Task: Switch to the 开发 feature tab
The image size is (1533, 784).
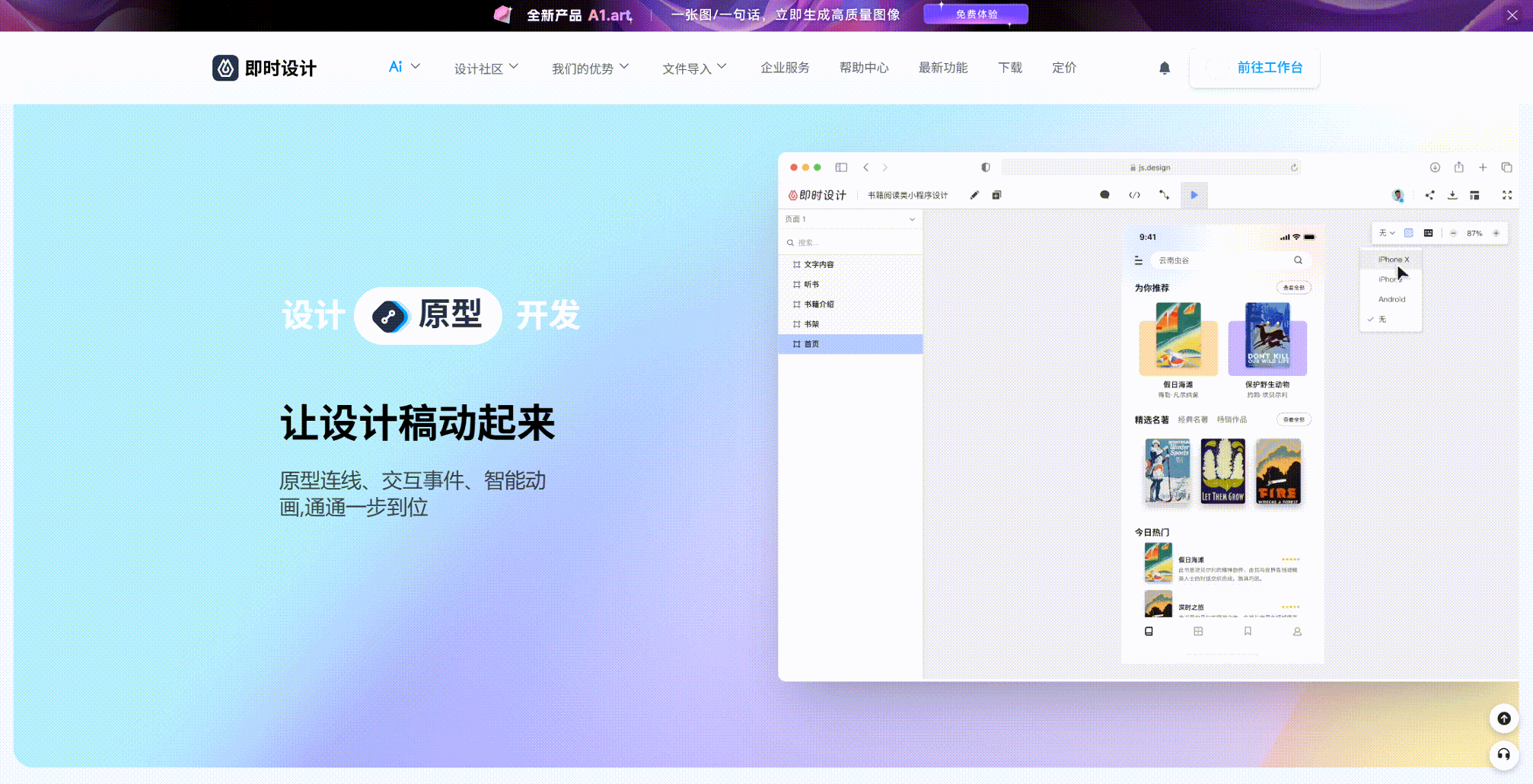Action: (548, 315)
